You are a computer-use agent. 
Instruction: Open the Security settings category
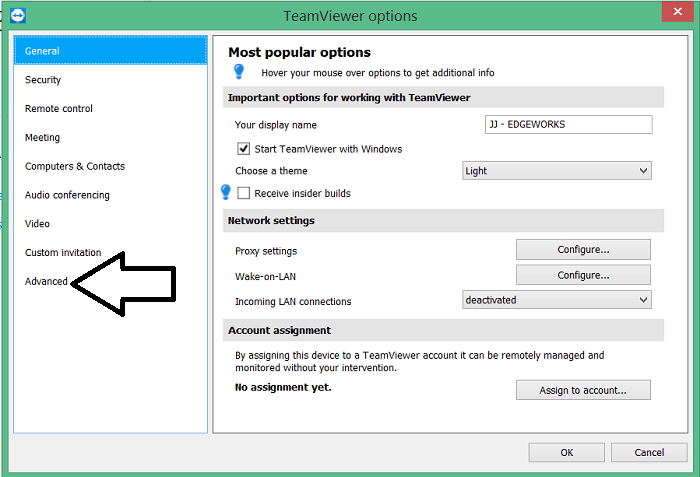tap(111, 80)
